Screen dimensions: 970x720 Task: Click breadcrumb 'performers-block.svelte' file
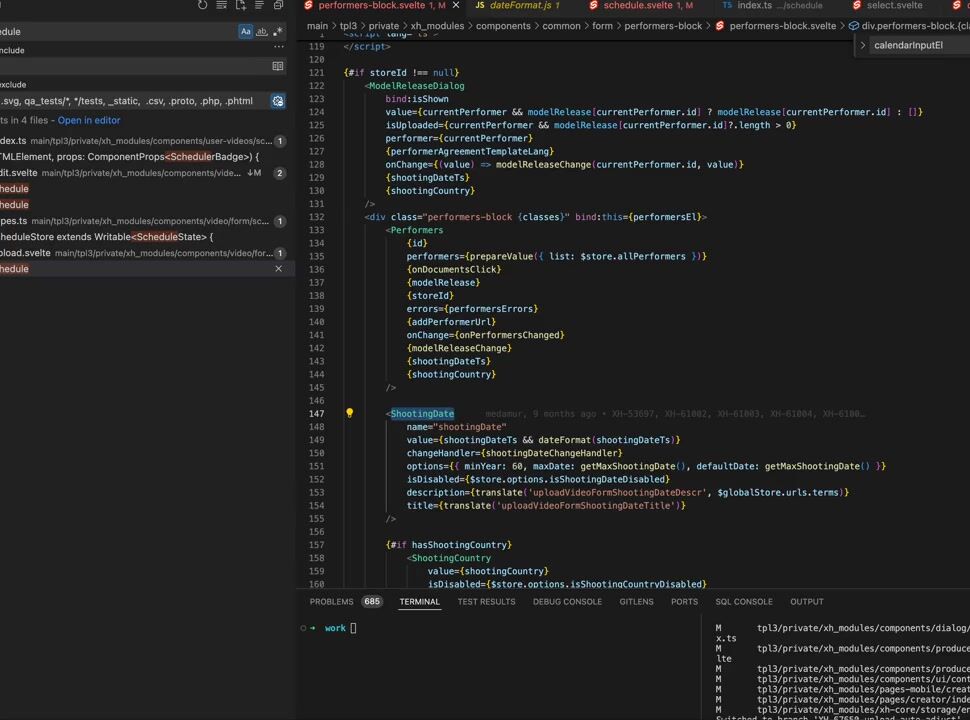click(783, 26)
